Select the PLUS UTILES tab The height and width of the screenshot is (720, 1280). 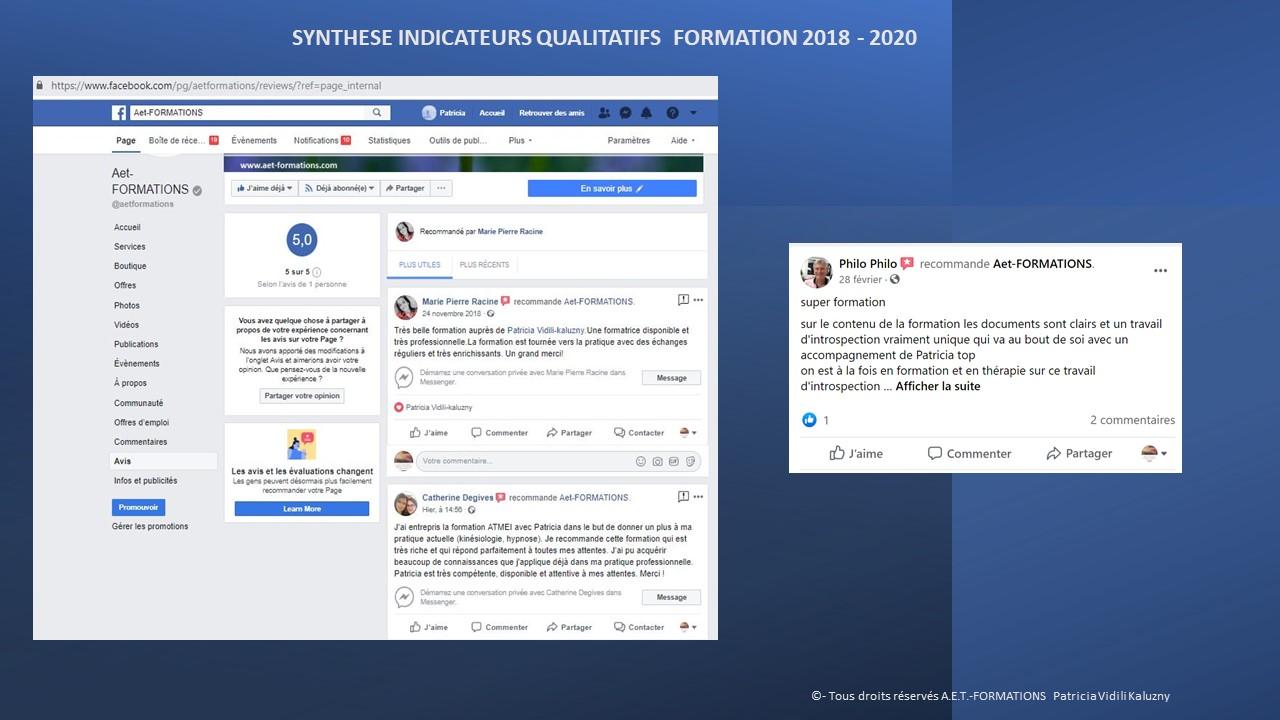click(419, 265)
